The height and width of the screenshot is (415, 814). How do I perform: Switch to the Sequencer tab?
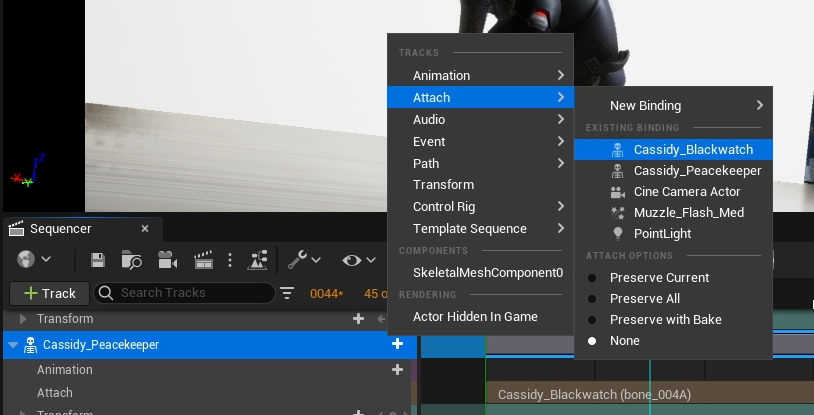click(83, 229)
